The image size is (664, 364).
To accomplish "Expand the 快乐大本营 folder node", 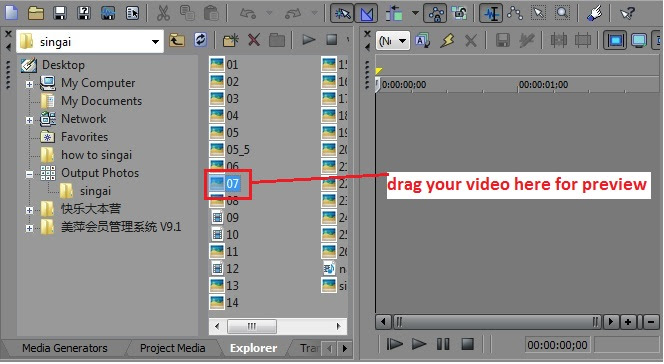I will (x=29, y=210).
